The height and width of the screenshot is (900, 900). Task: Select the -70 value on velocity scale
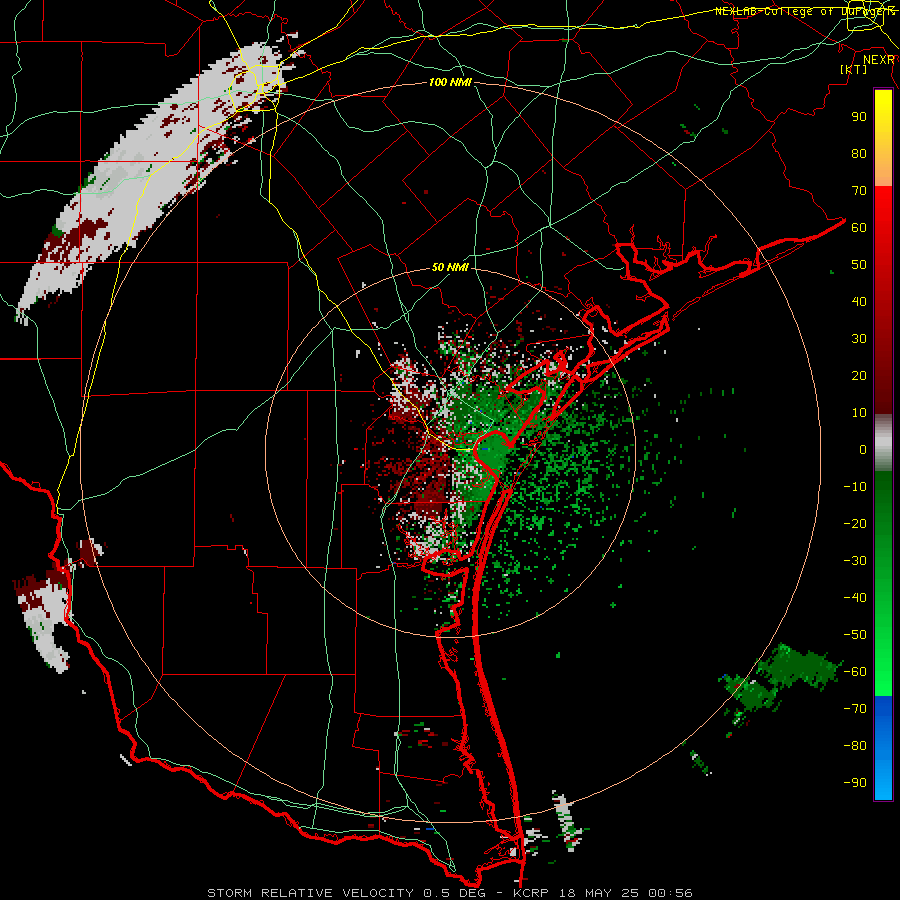[x=855, y=709]
